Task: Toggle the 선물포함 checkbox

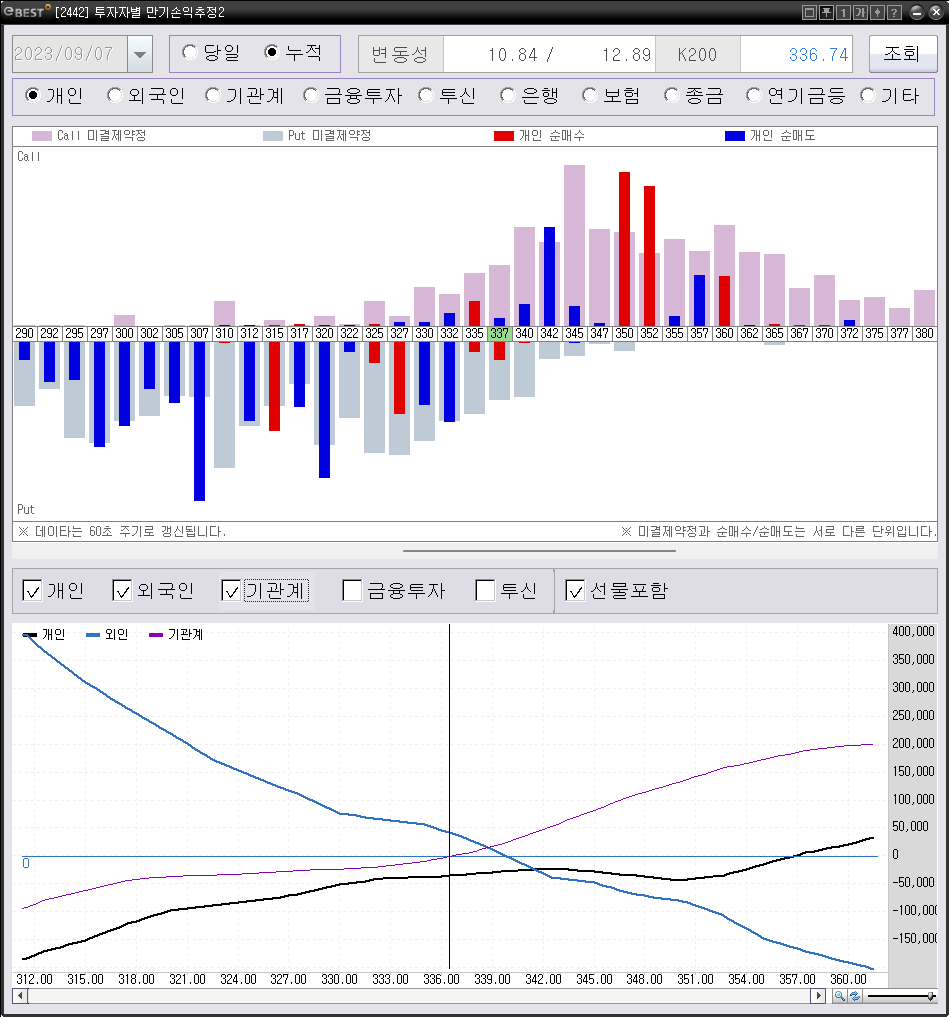Action: coord(575,590)
